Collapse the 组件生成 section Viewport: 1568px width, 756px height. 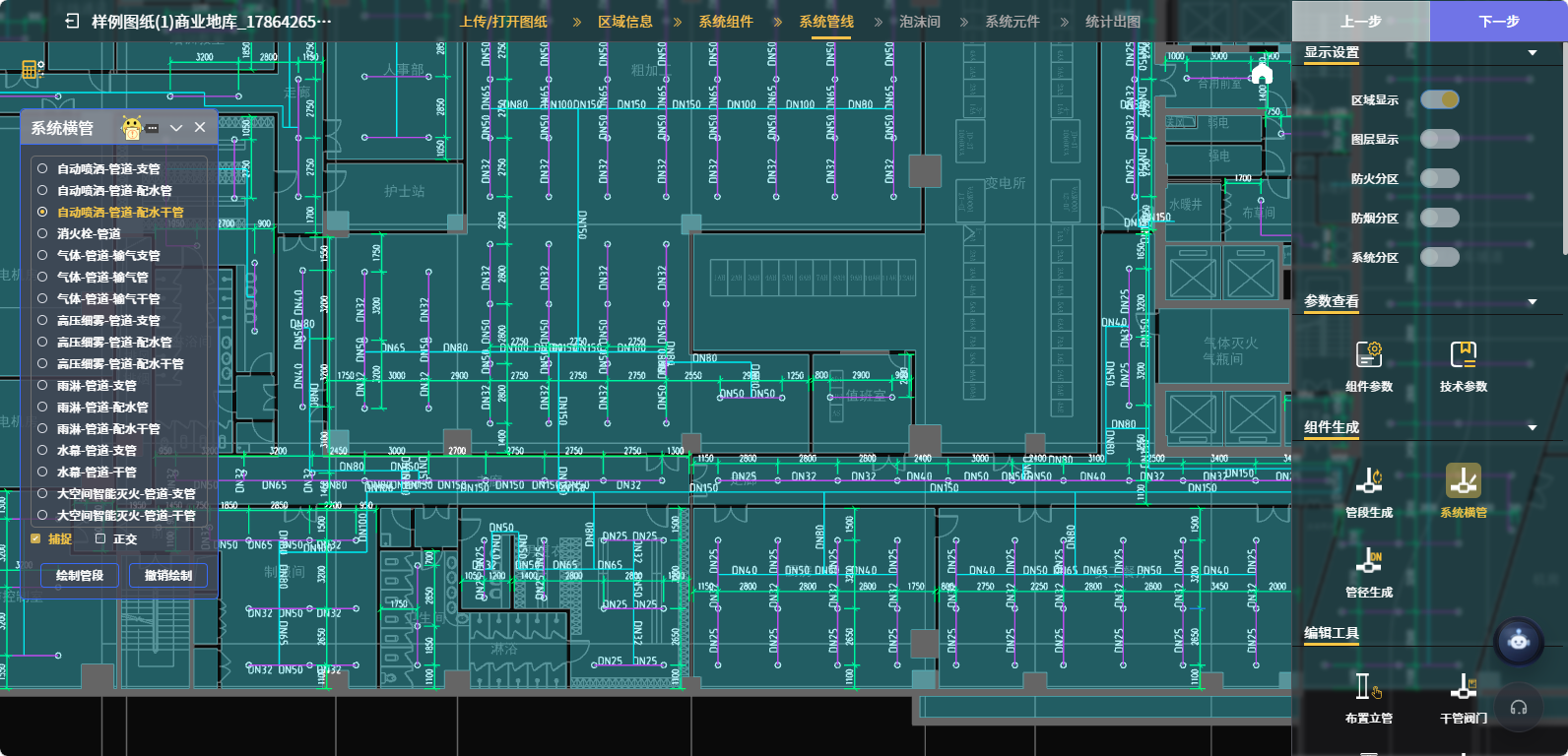click(1533, 428)
